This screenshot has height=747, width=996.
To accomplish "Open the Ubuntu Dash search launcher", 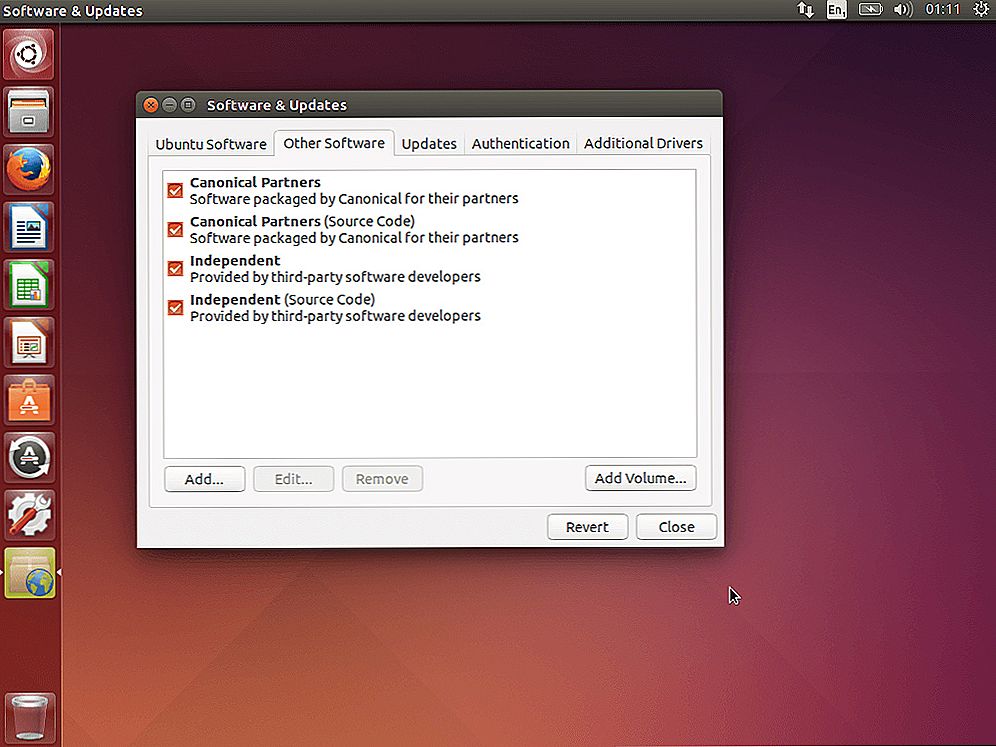I will [x=29, y=55].
